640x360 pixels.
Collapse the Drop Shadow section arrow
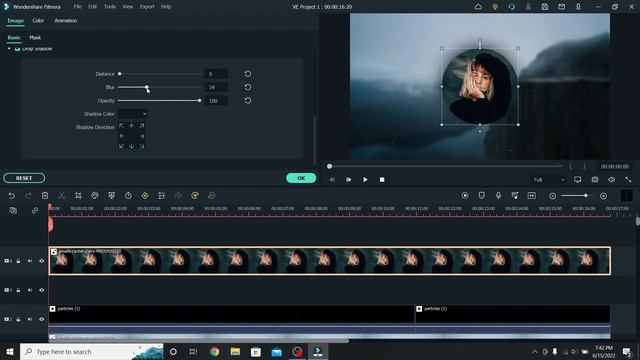coord(9,49)
